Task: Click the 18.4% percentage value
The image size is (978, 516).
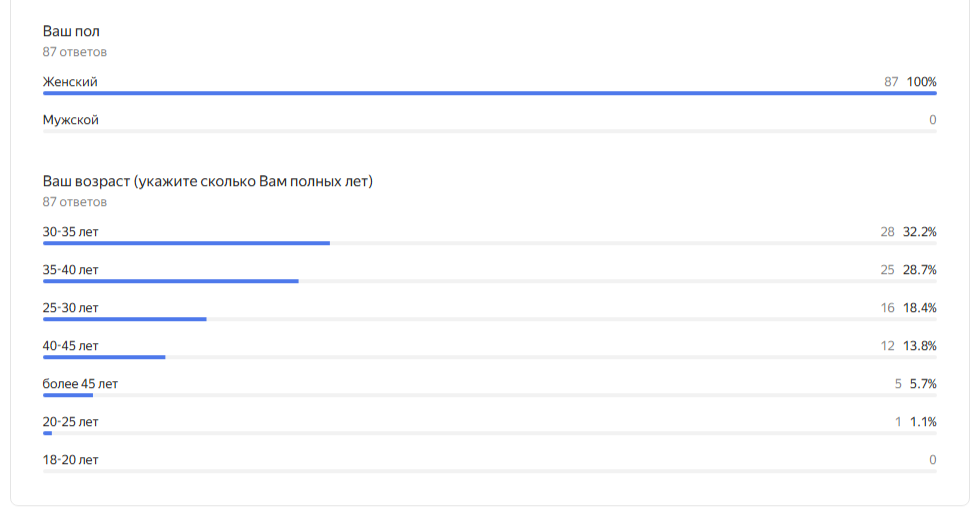Action: tap(919, 308)
